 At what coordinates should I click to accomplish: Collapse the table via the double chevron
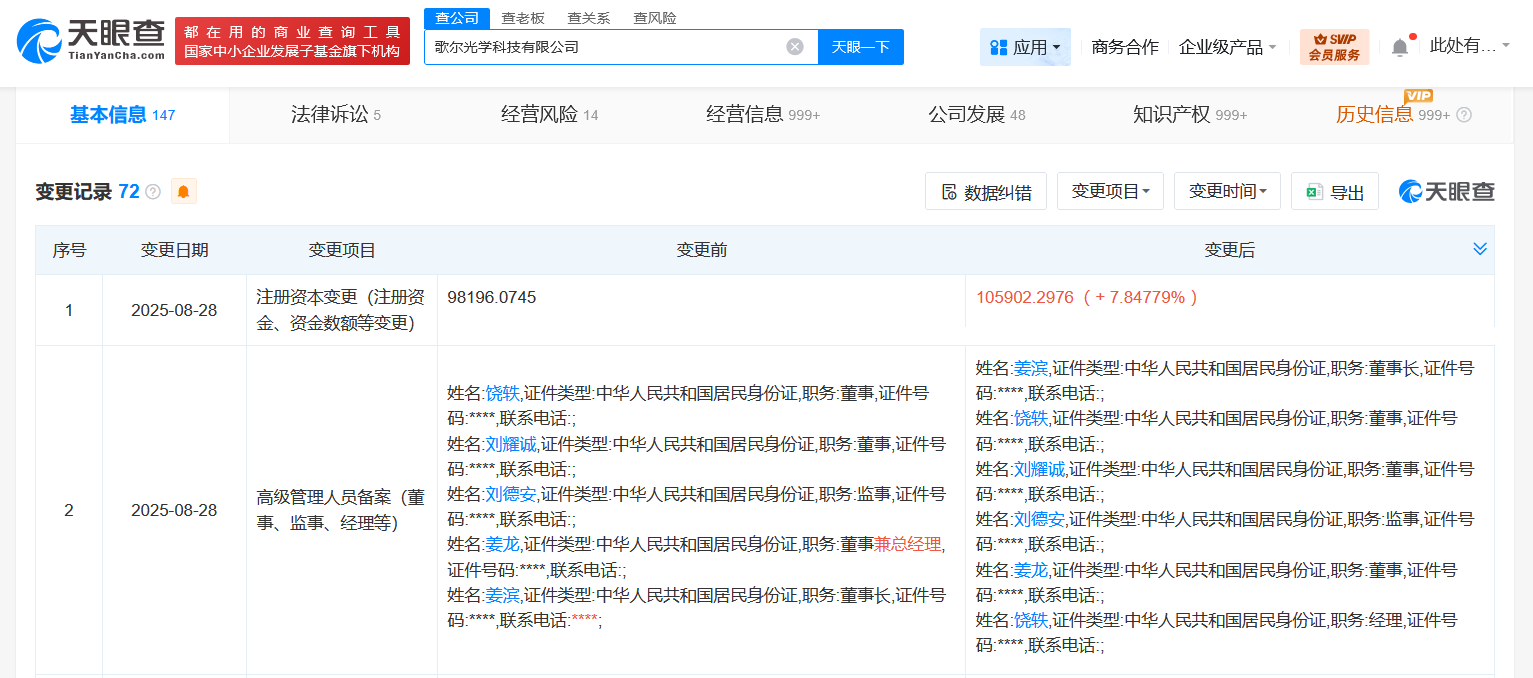1479,249
